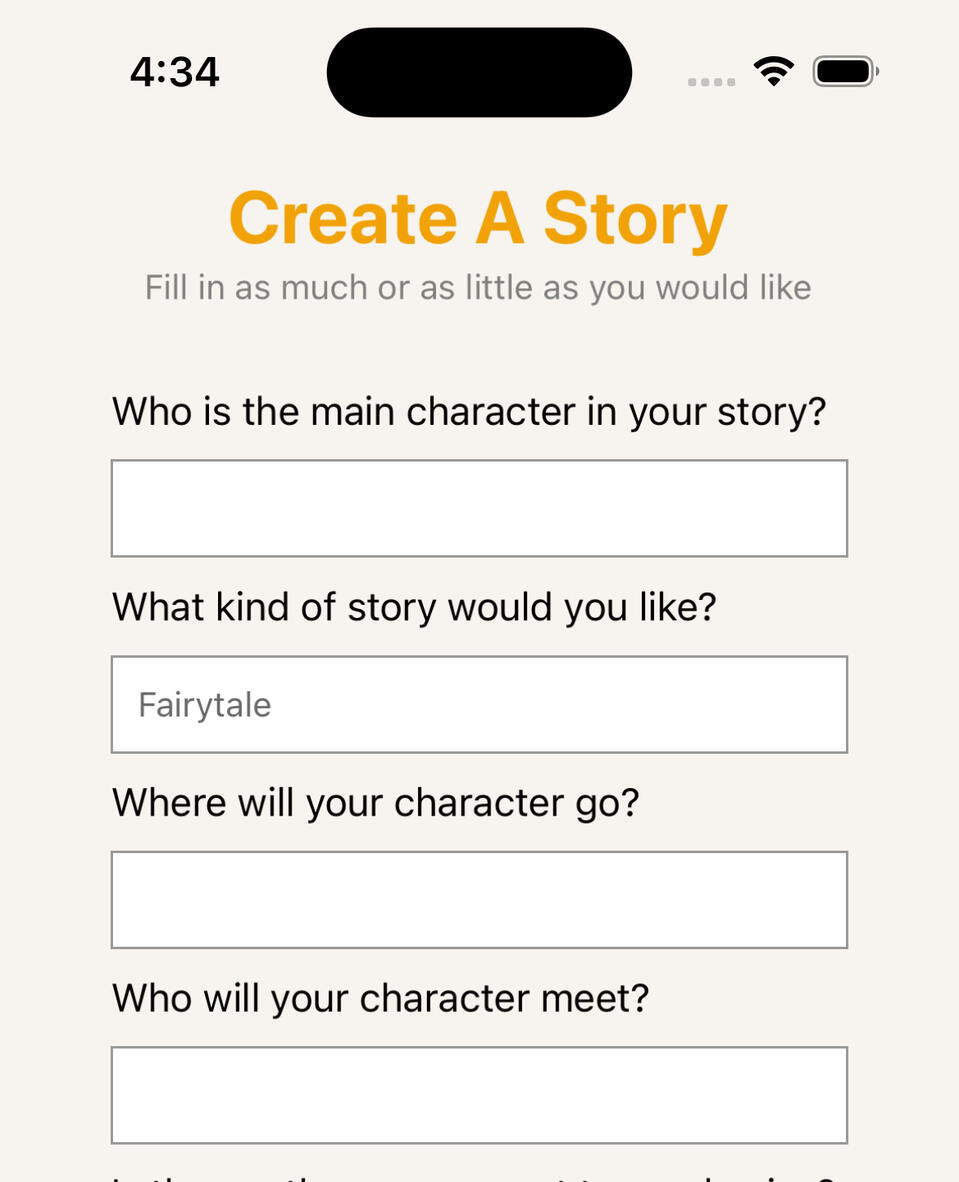Tap the "Fill in as much" subtitle text
The width and height of the screenshot is (959, 1182).
click(x=478, y=288)
